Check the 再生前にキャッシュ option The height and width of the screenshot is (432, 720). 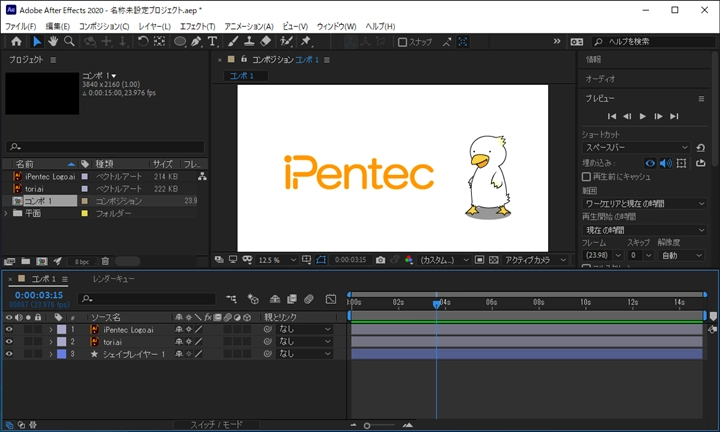click(x=586, y=177)
